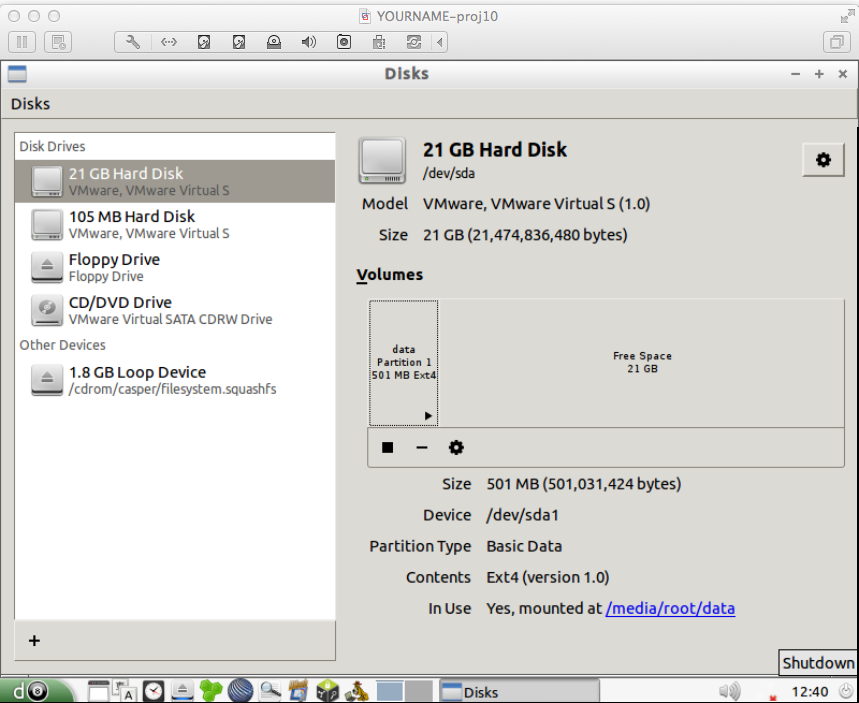This screenshot has width=859, height=703.
Task: Click the camera device icon in VMware toolbar
Action: [x=344, y=42]
